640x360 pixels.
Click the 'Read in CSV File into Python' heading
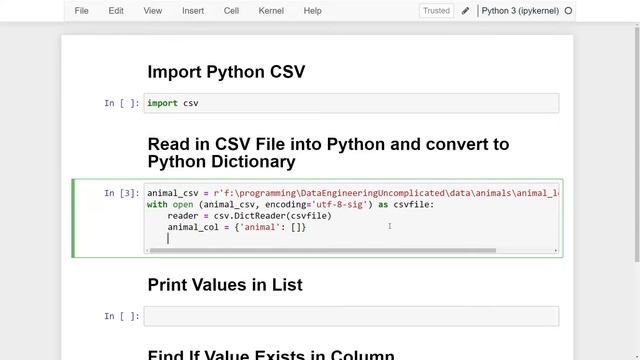[328, 153]
